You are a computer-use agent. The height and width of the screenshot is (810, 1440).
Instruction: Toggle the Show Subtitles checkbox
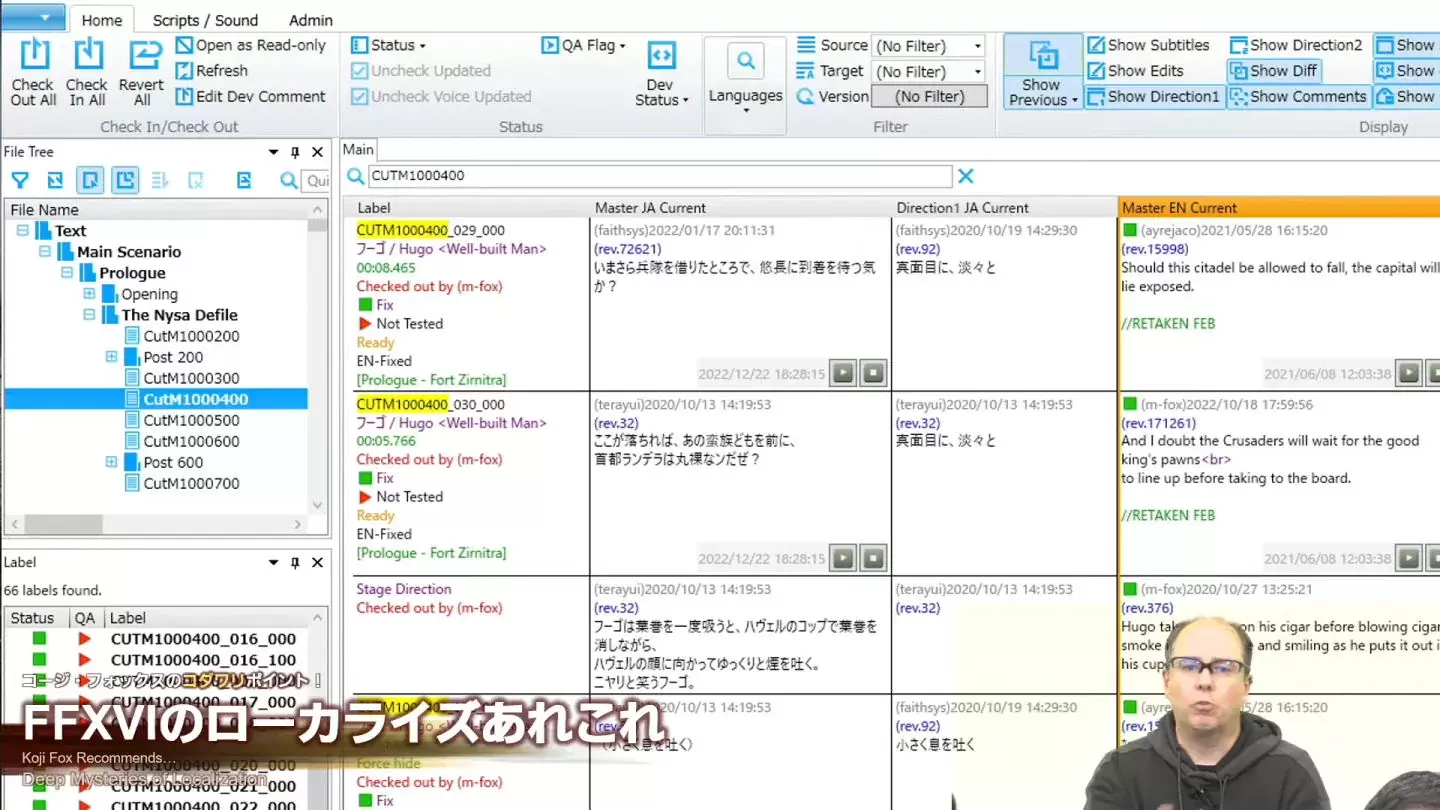coord(1096,45)
